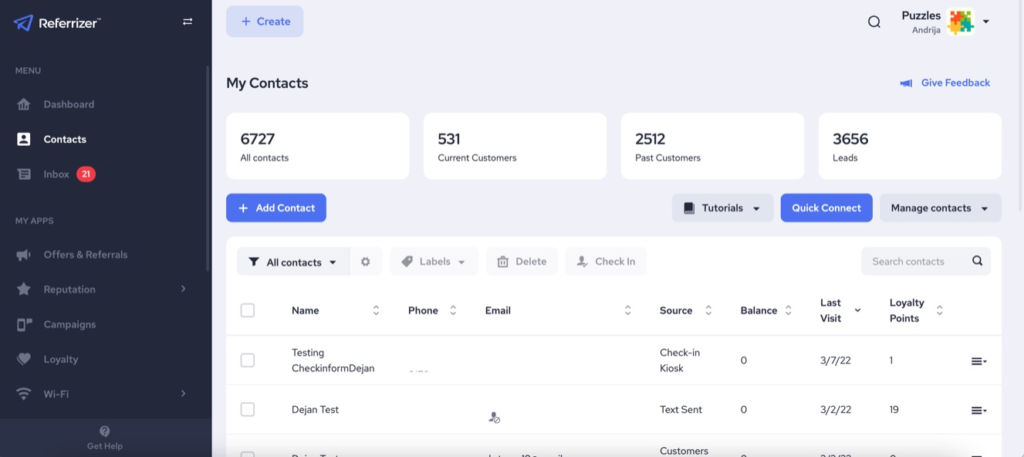Click the Search contacts input field
Screen dimensions: 1024x457
point(915,262)
